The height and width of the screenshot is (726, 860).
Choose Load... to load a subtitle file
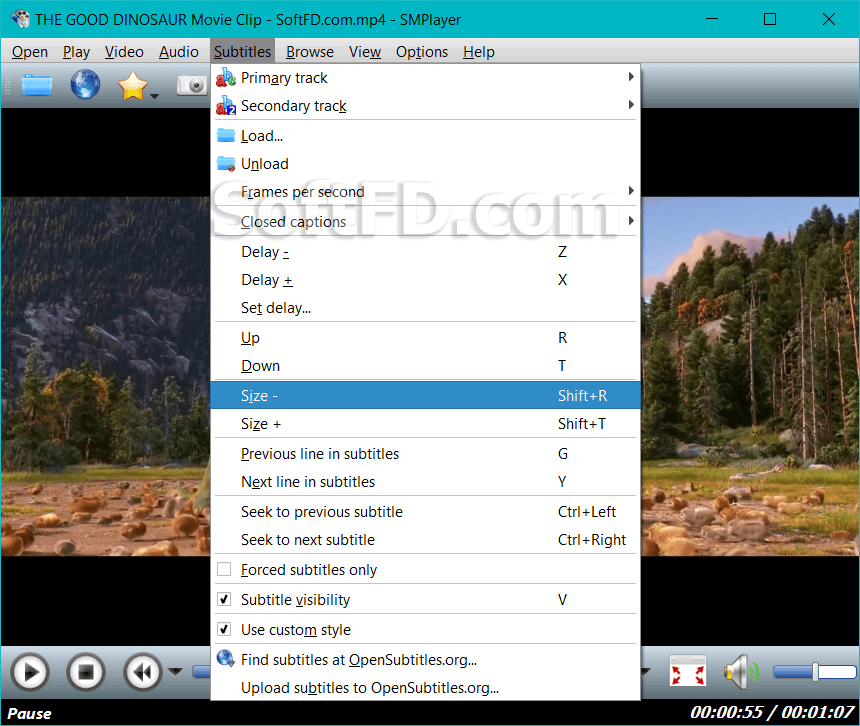coord(426,135)
